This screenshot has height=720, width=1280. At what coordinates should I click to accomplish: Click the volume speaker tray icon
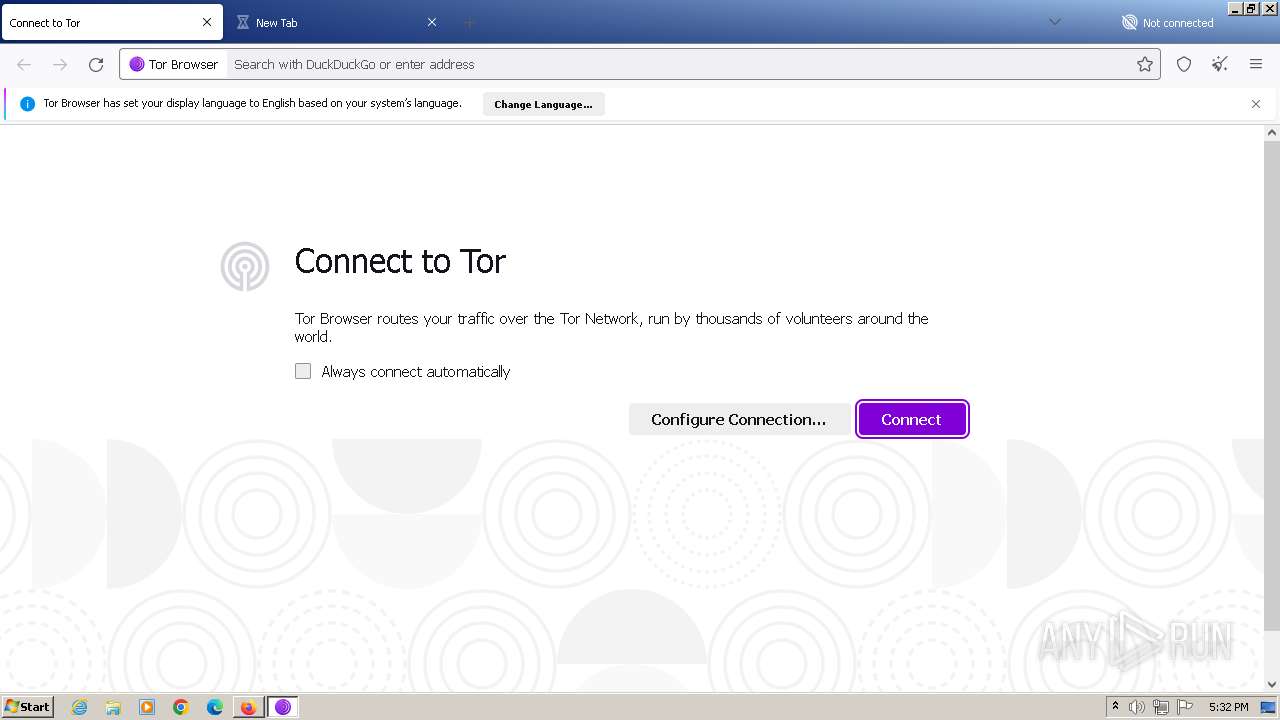click(x=1137, y=707)
